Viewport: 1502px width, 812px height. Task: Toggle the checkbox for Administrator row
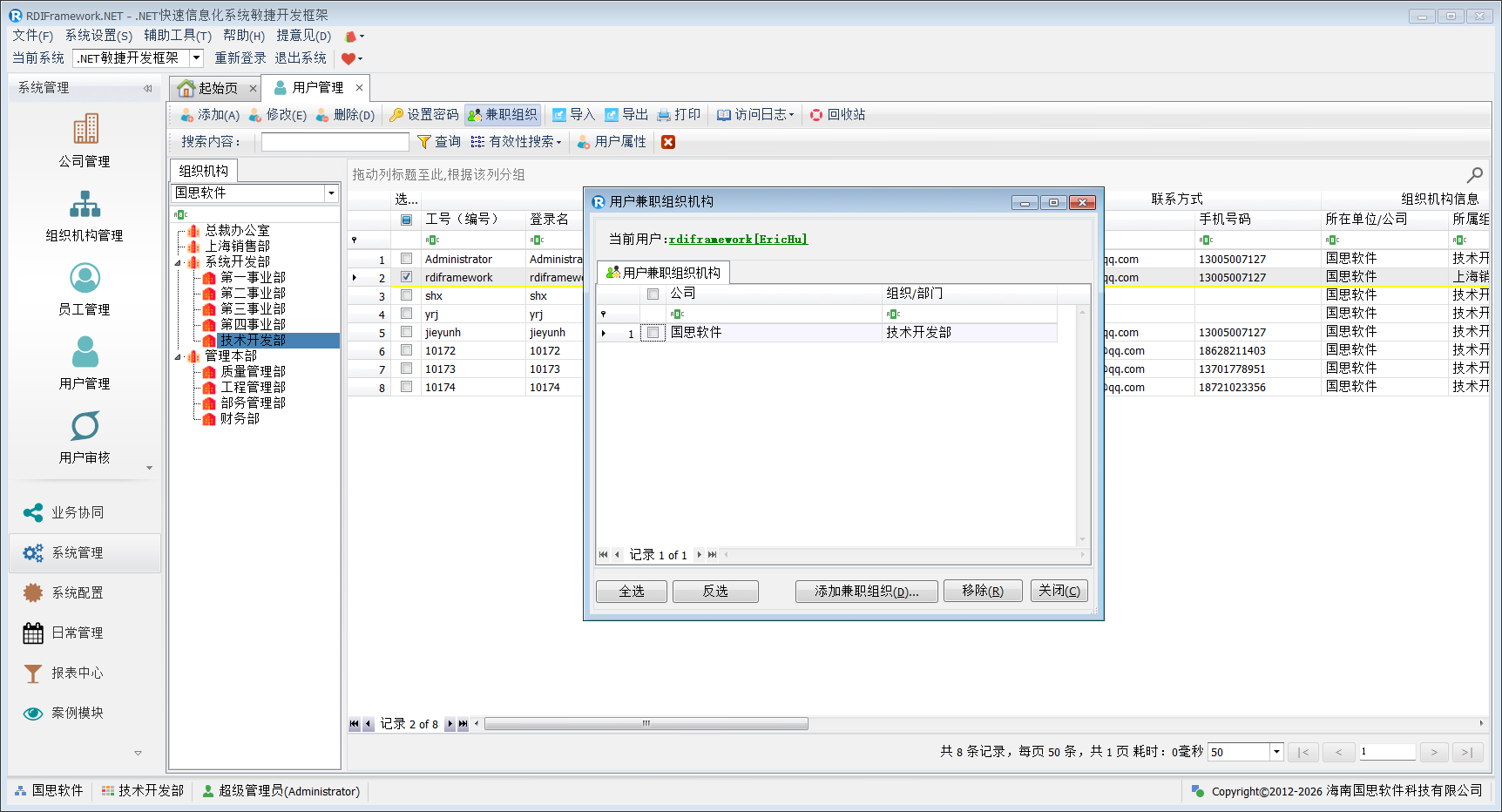point(406,259)
